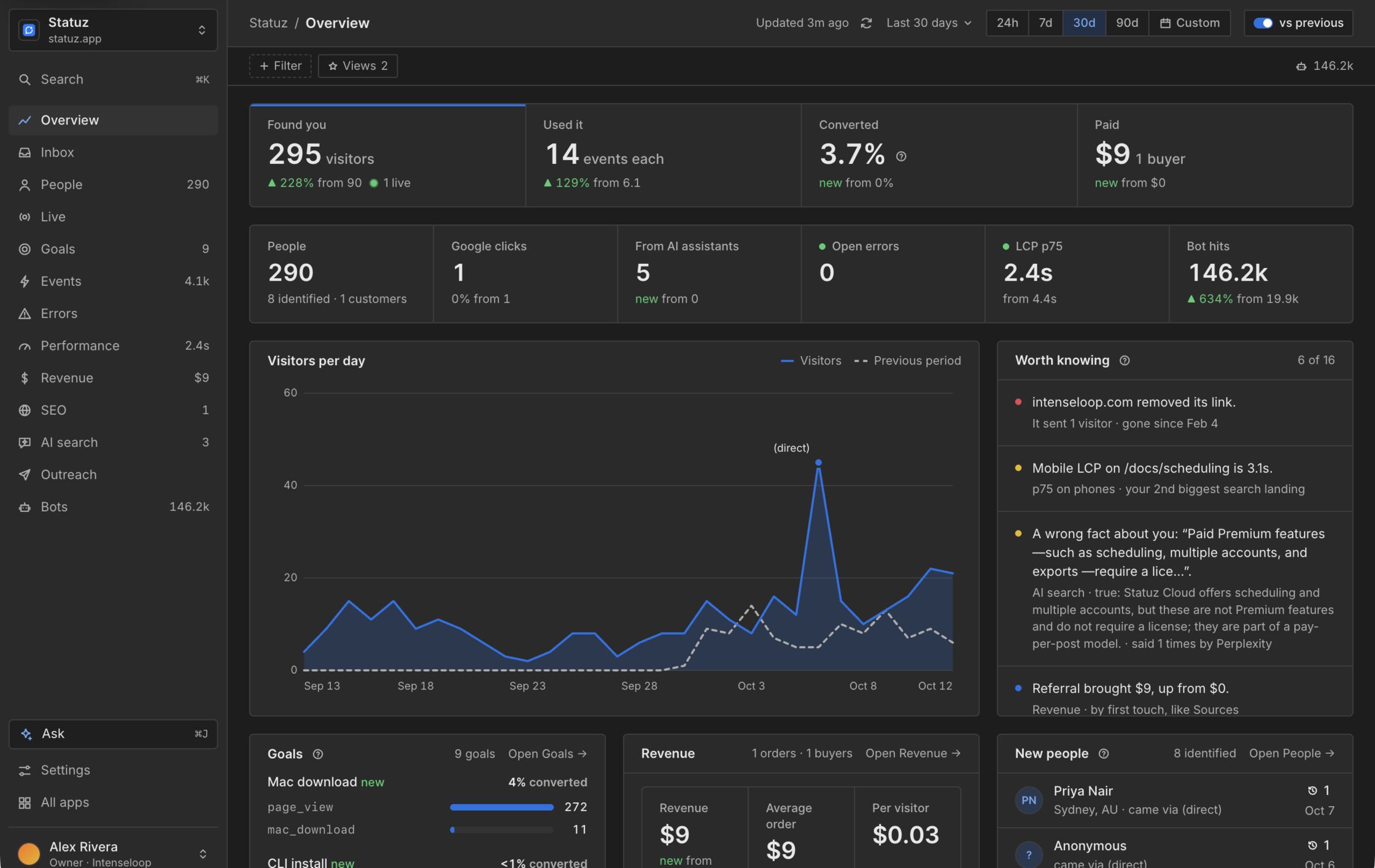Click the Errors warning triangle icon

click(25, 314)
